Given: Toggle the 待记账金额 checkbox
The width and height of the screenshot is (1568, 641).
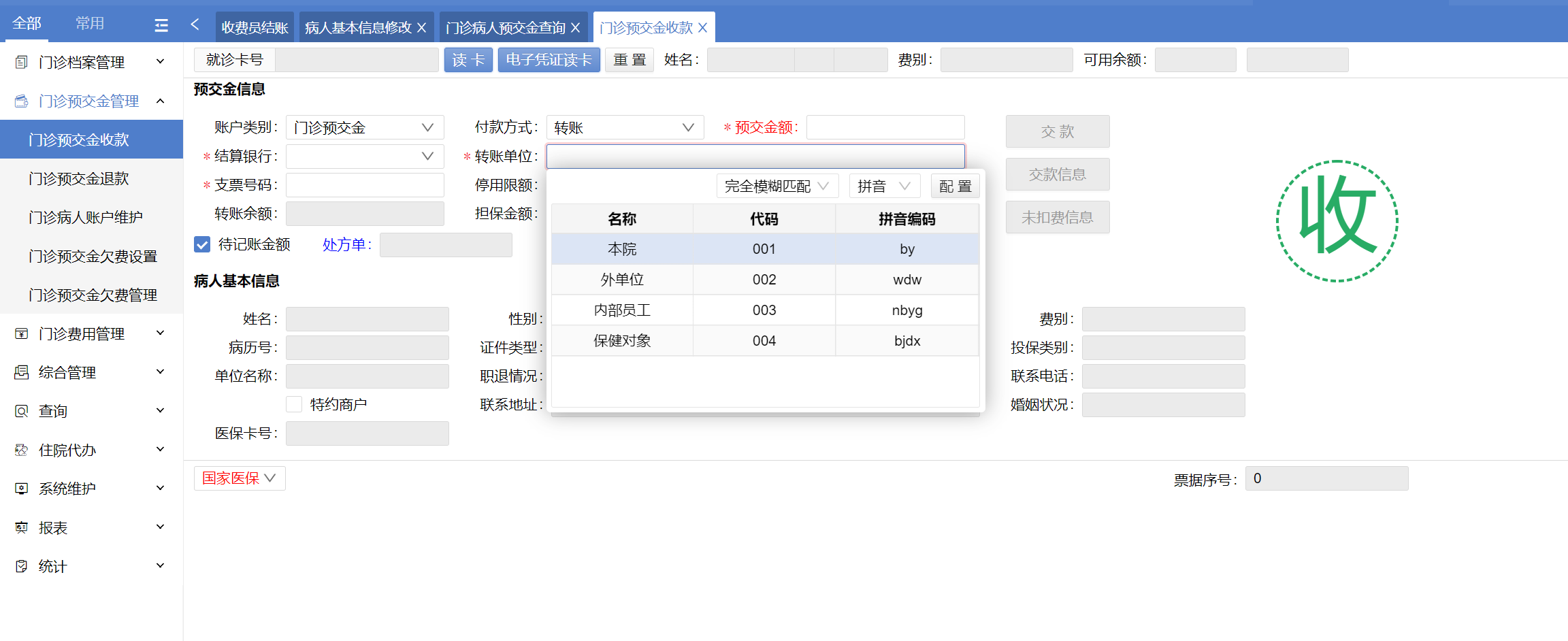Looking at the screenshot, I should click(x=202, y=244).
